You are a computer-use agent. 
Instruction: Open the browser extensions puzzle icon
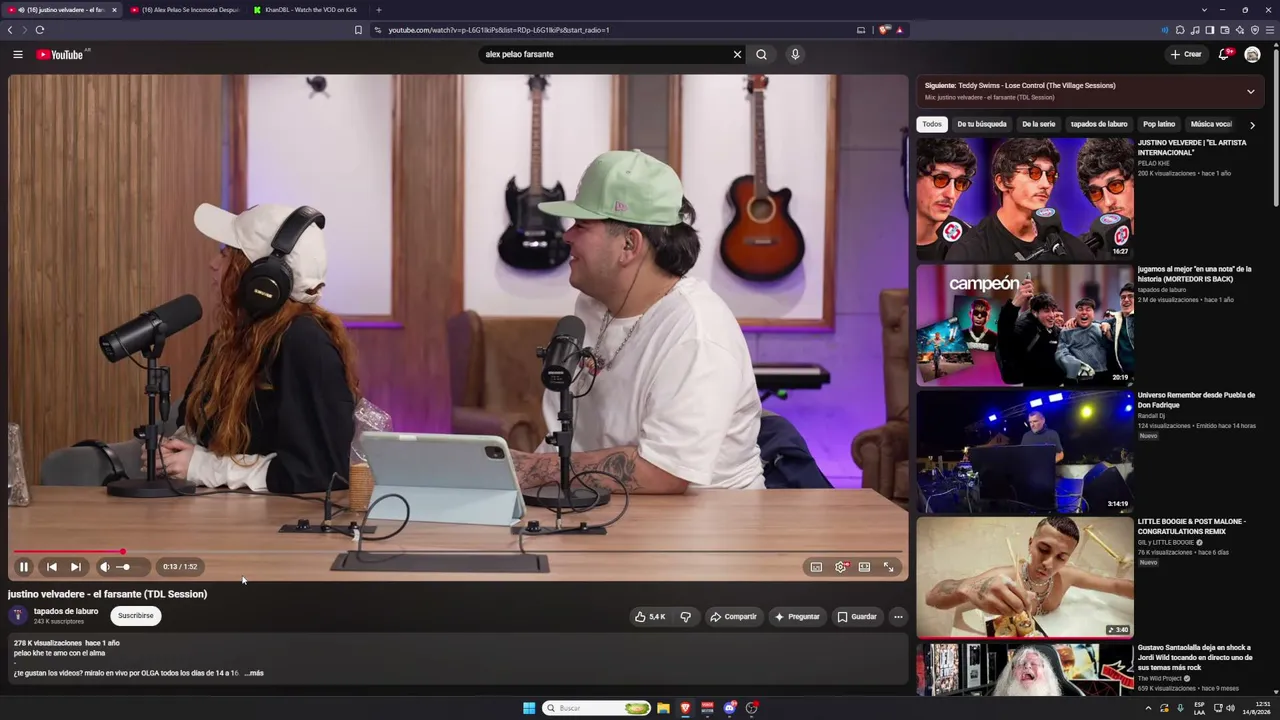(1180, 30)
